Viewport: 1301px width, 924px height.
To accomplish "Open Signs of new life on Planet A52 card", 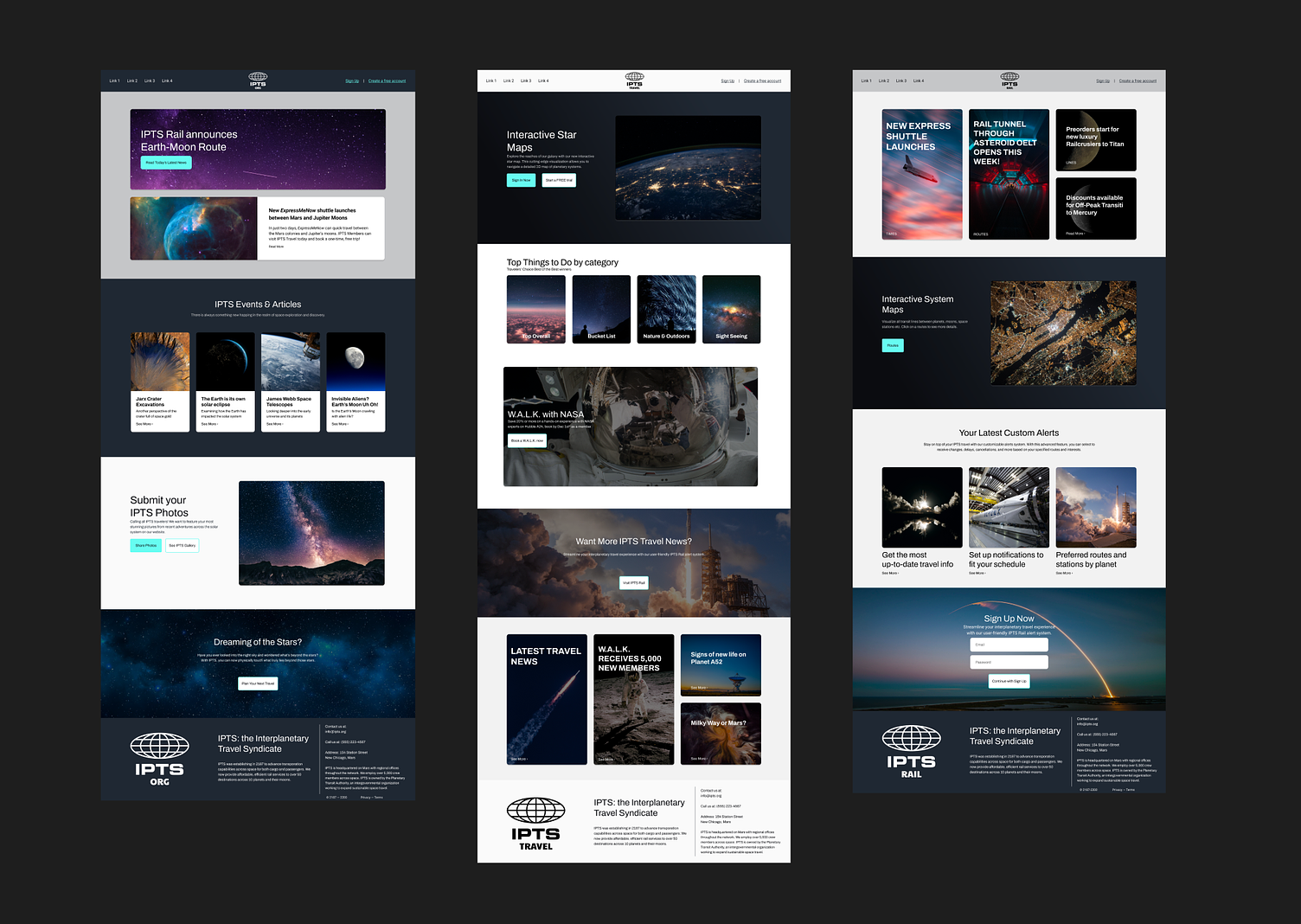I will [721, 665].
